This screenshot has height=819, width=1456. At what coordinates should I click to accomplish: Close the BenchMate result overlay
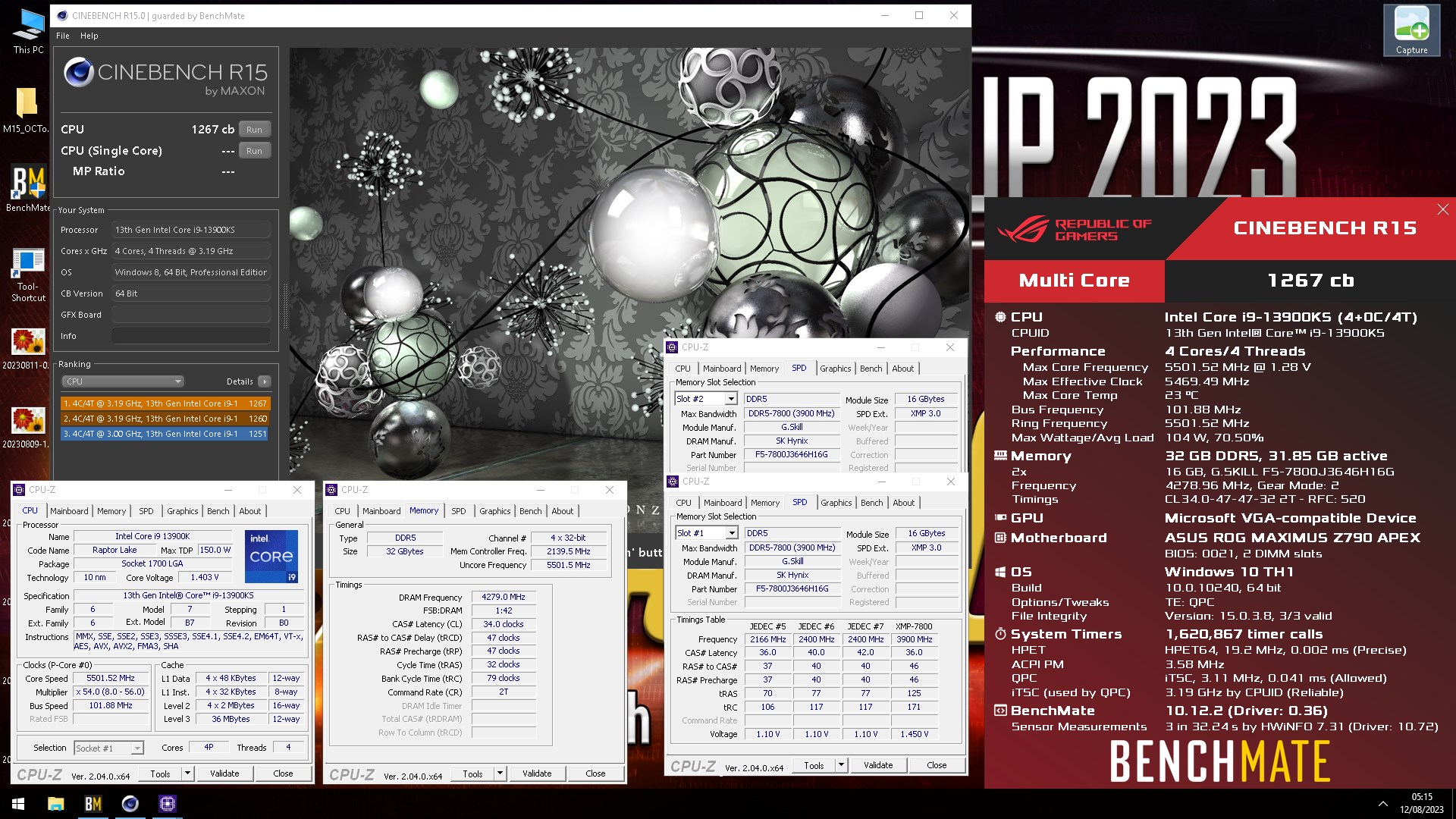[1442, 209]
